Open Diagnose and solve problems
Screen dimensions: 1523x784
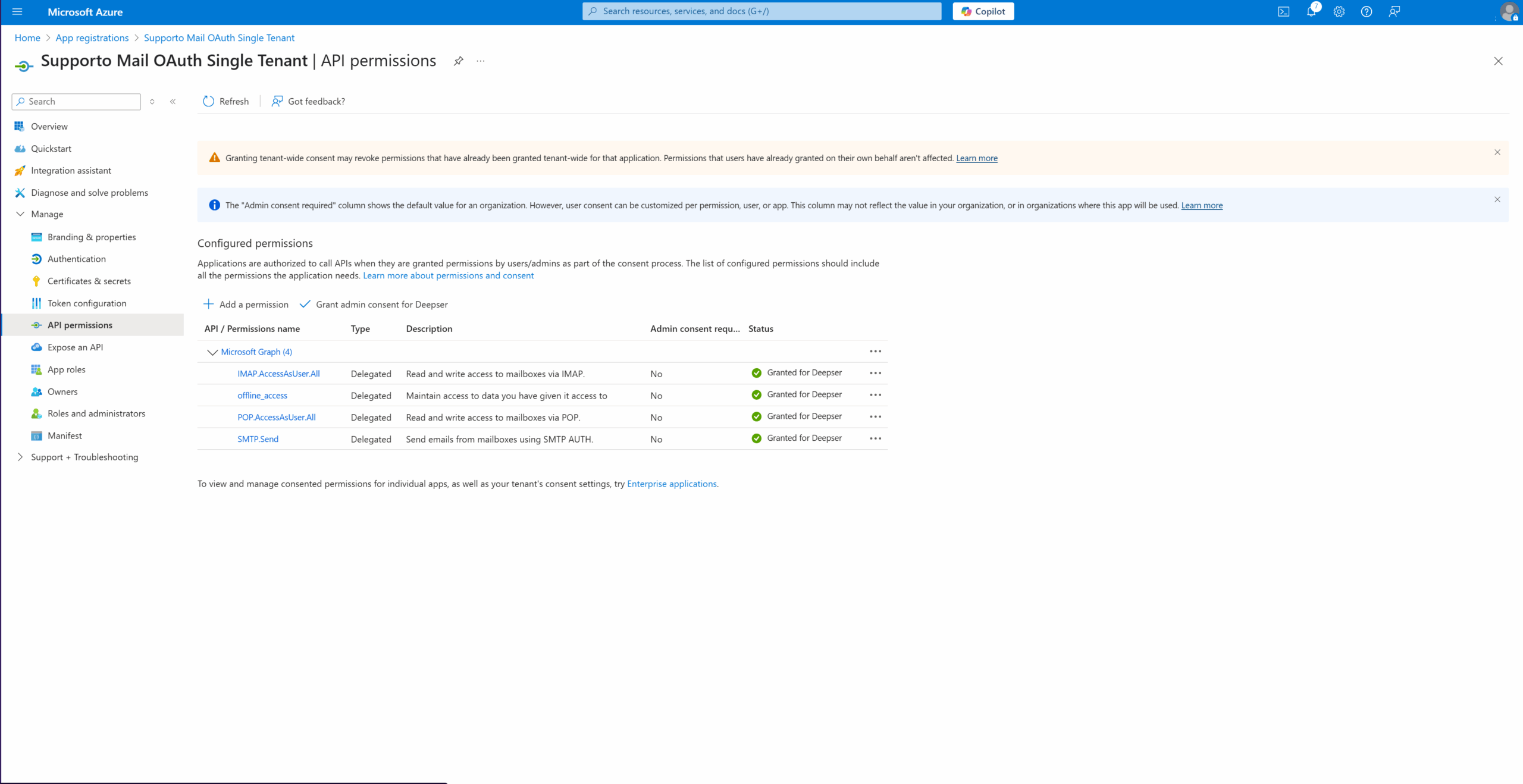click(x=89, y=193)
